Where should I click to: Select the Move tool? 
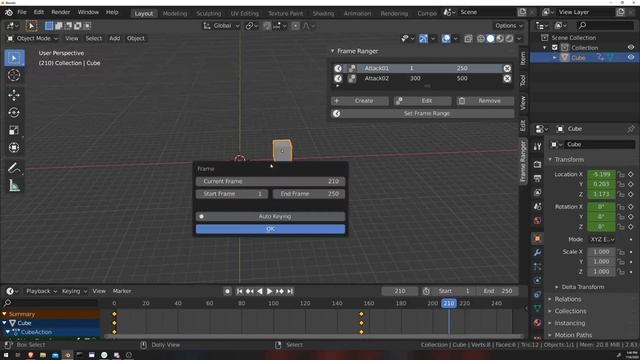14,95
